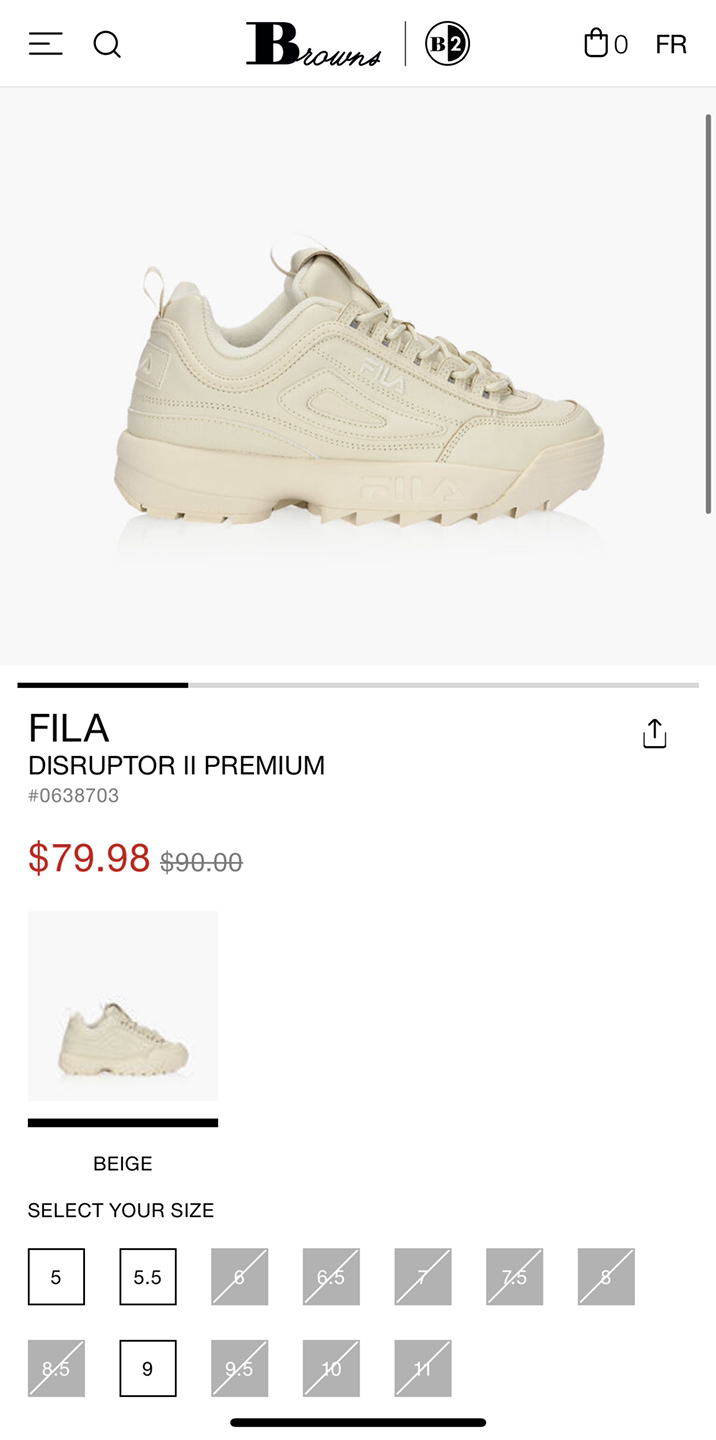Choose unavailable size 7.5
Viewport: 716px width, 1440px height.
click(x=515, y=1277)
